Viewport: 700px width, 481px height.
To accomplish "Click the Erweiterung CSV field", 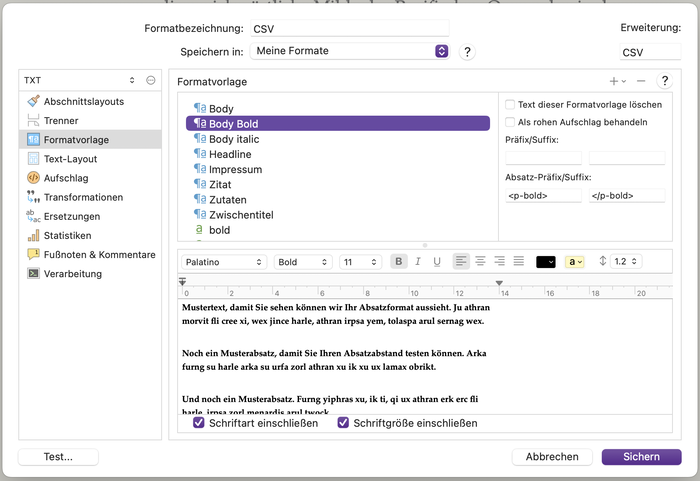I will [x=650, y=52].
